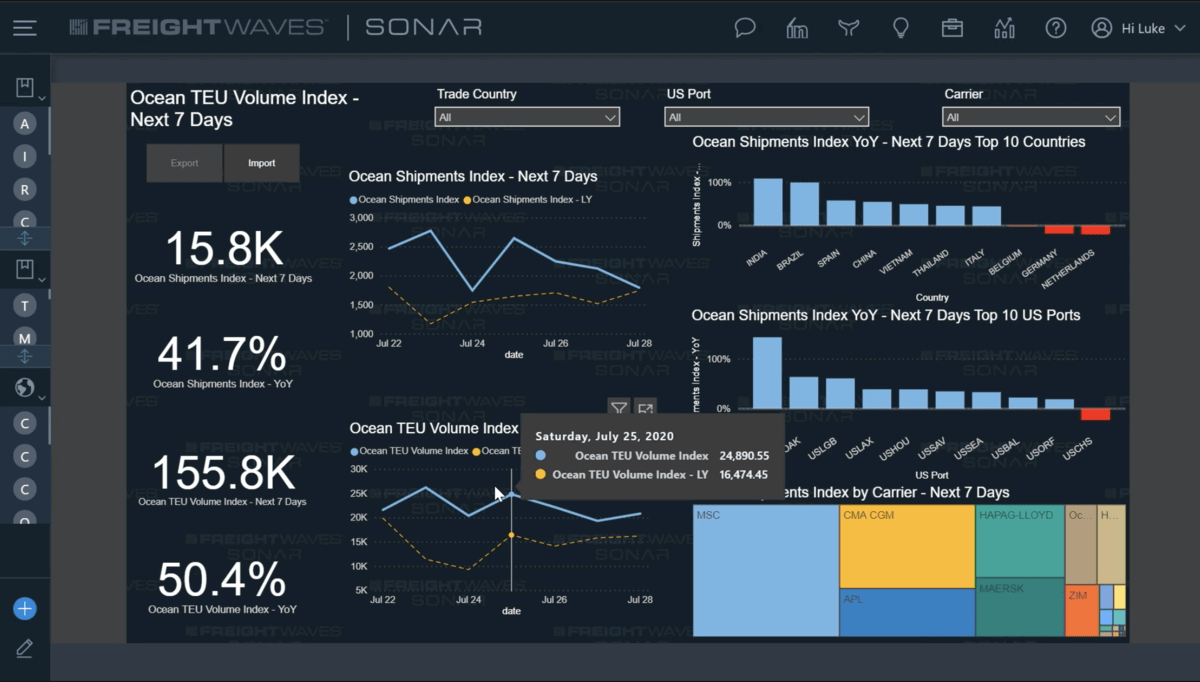The height and width of the screenshot is (682, 1200).
Task: Toggle Ocean TEU Volume Index legend entry
Action: pyautogui.click(x=409, y=451)
